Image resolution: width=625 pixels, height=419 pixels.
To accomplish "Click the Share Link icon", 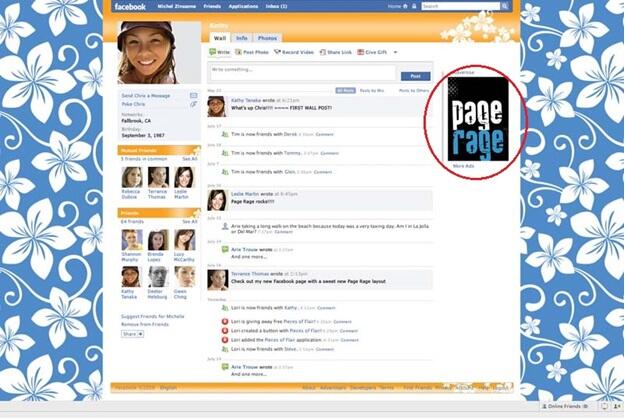I will click(329, 52).
